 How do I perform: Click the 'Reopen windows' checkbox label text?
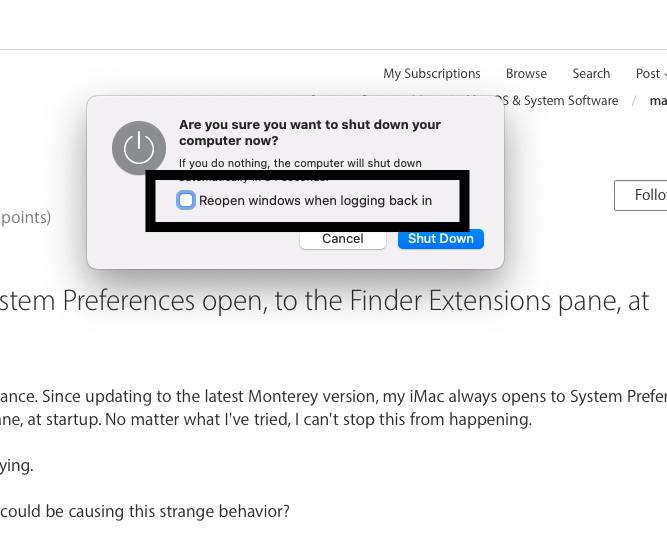[x=315, y=200]
